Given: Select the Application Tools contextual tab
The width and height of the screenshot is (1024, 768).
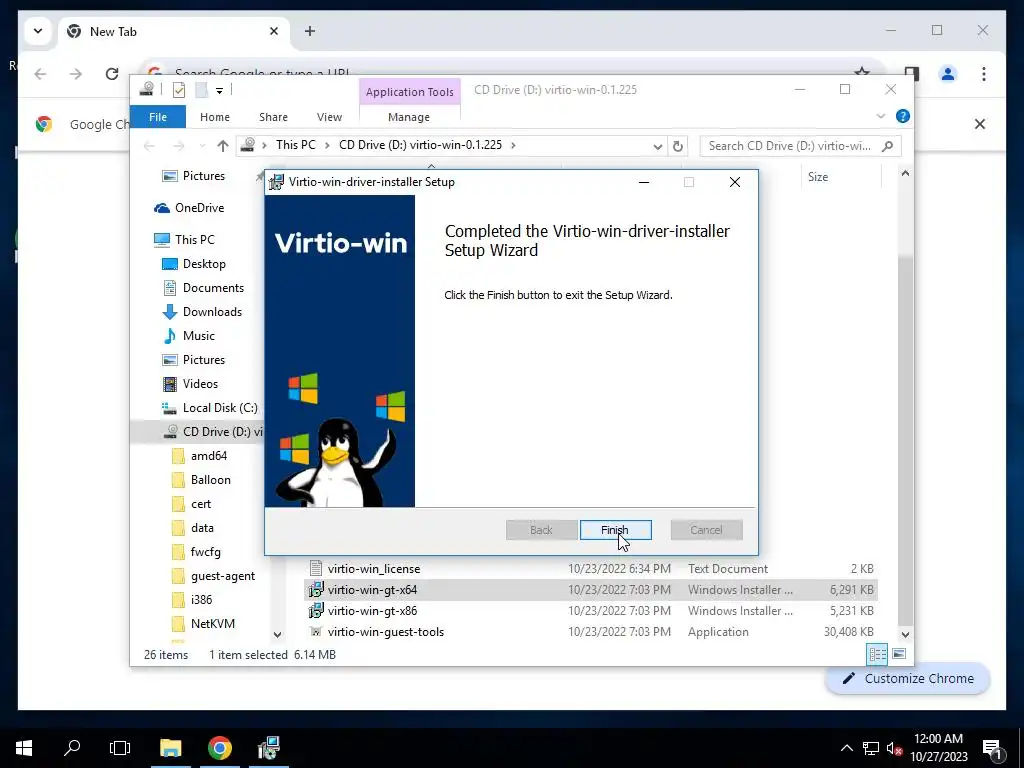Looking at the screenshot, I should click(409, 92).
